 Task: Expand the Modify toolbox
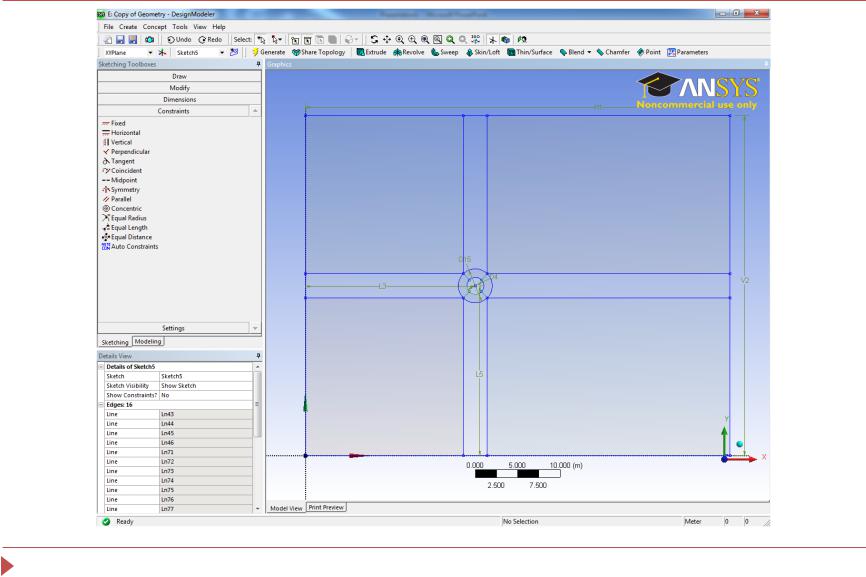[x=179, y=88]
